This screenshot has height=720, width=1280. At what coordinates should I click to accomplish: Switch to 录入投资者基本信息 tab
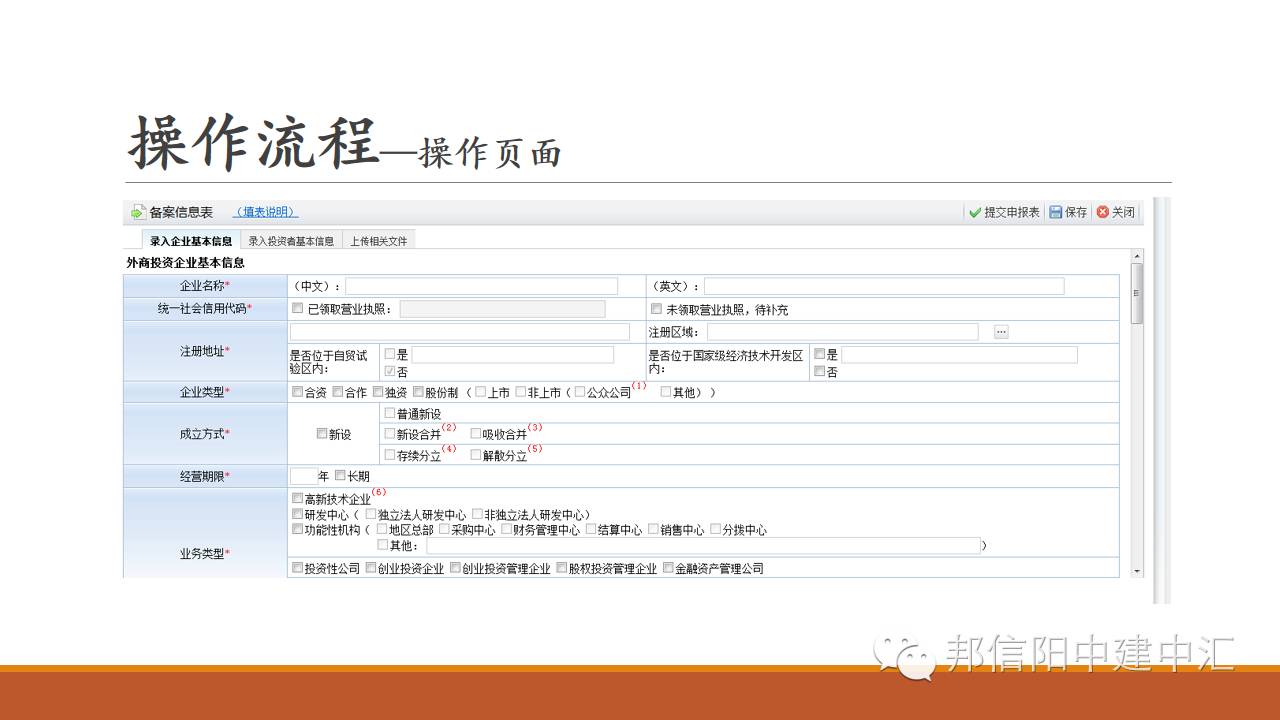point(291,241)
